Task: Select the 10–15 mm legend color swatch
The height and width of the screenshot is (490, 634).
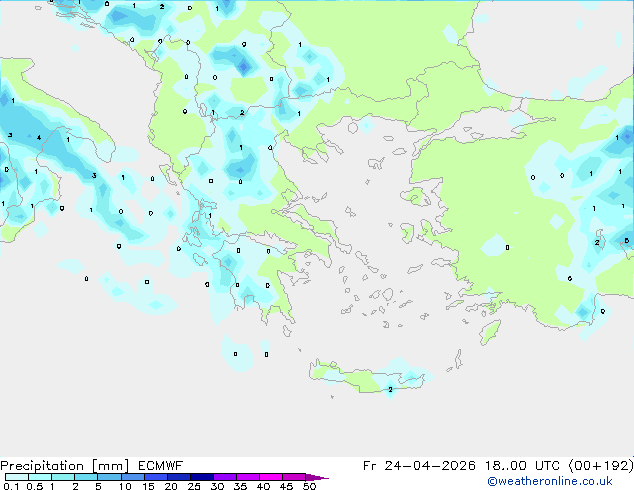Action: 132,477
